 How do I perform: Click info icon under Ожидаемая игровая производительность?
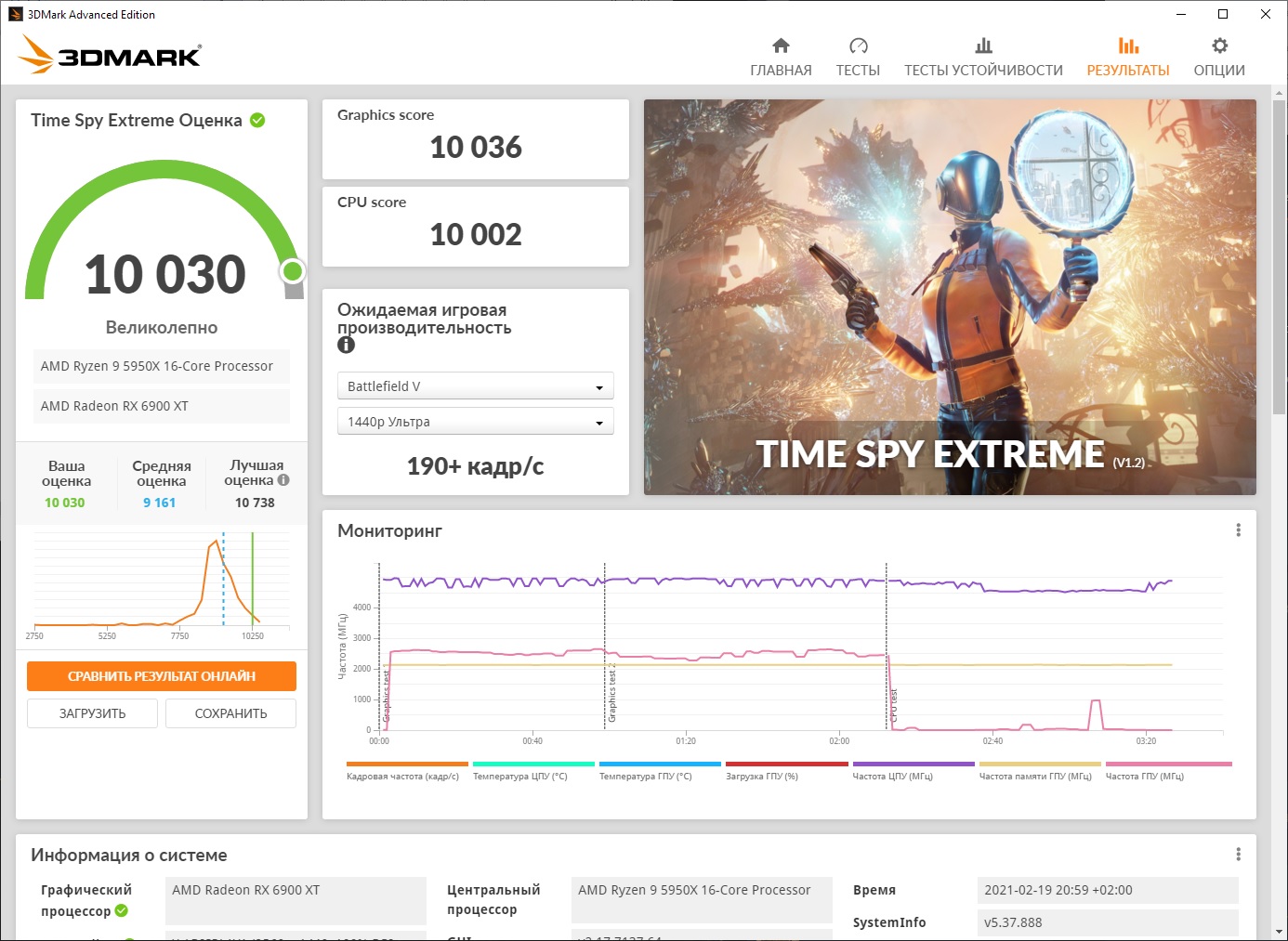click(x=346, y=345)
